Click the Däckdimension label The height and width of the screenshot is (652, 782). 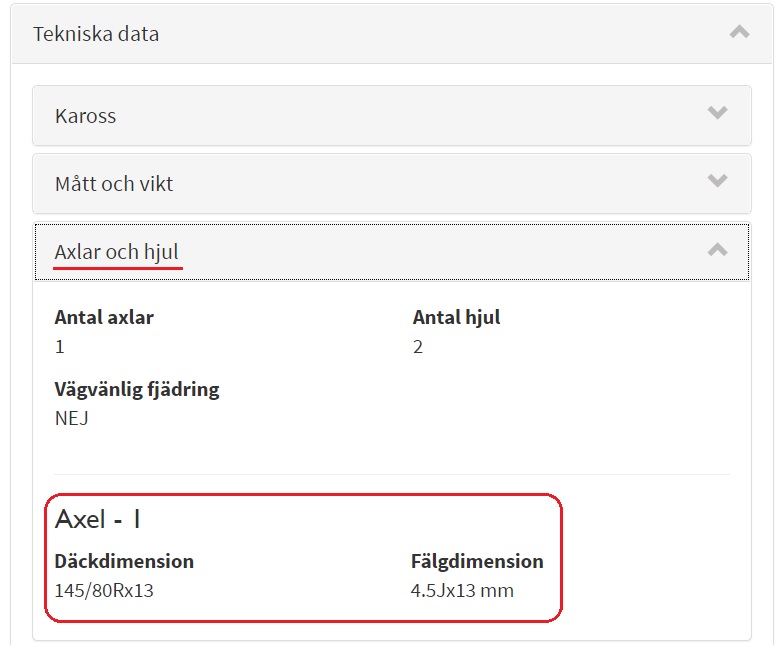click(x=124, y=561)
